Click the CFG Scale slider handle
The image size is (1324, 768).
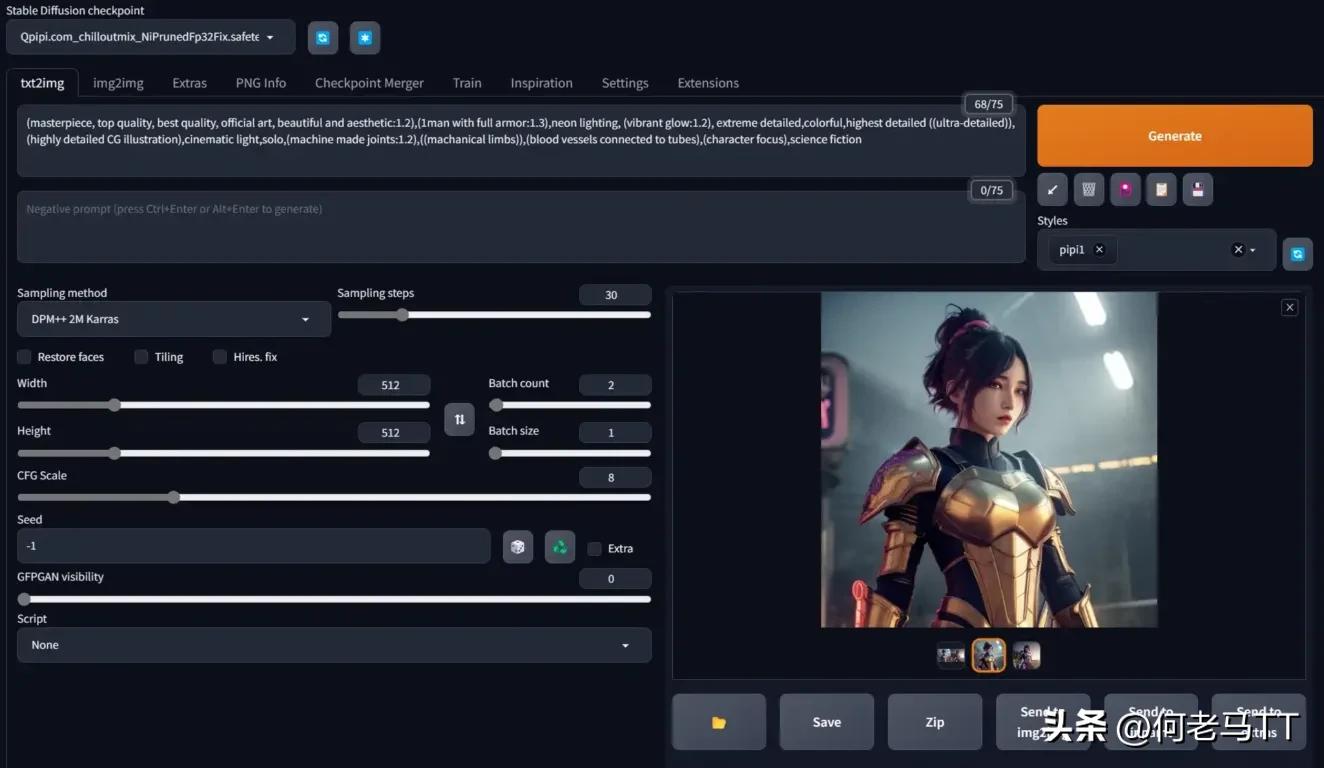click(174, 497)
